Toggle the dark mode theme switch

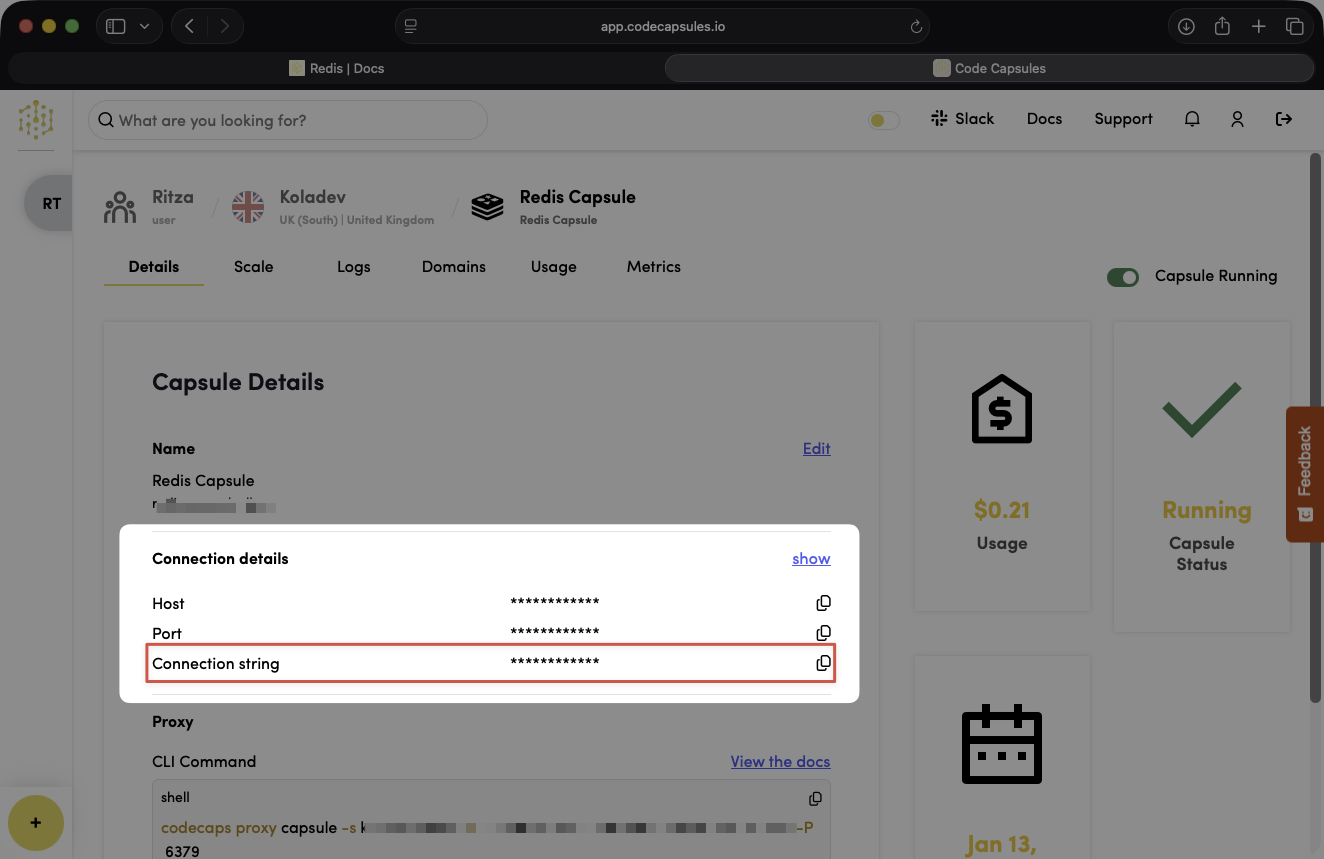tap(883, 120)
